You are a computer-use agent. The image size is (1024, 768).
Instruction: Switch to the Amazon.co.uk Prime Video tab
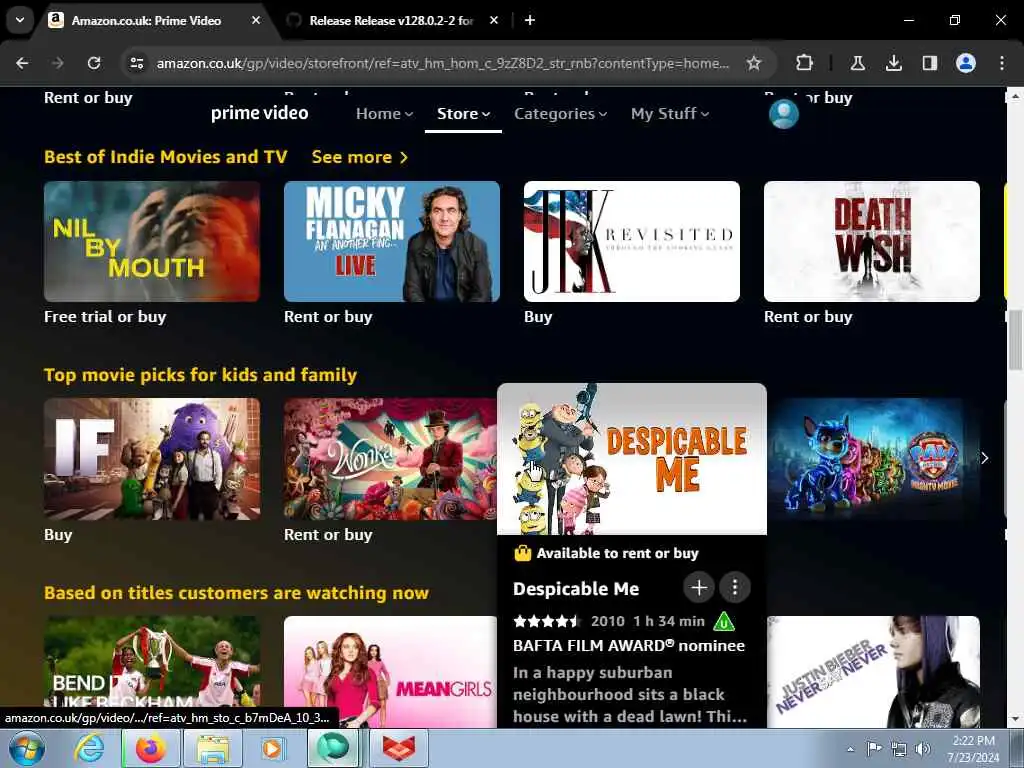click(x=146, y=20)
